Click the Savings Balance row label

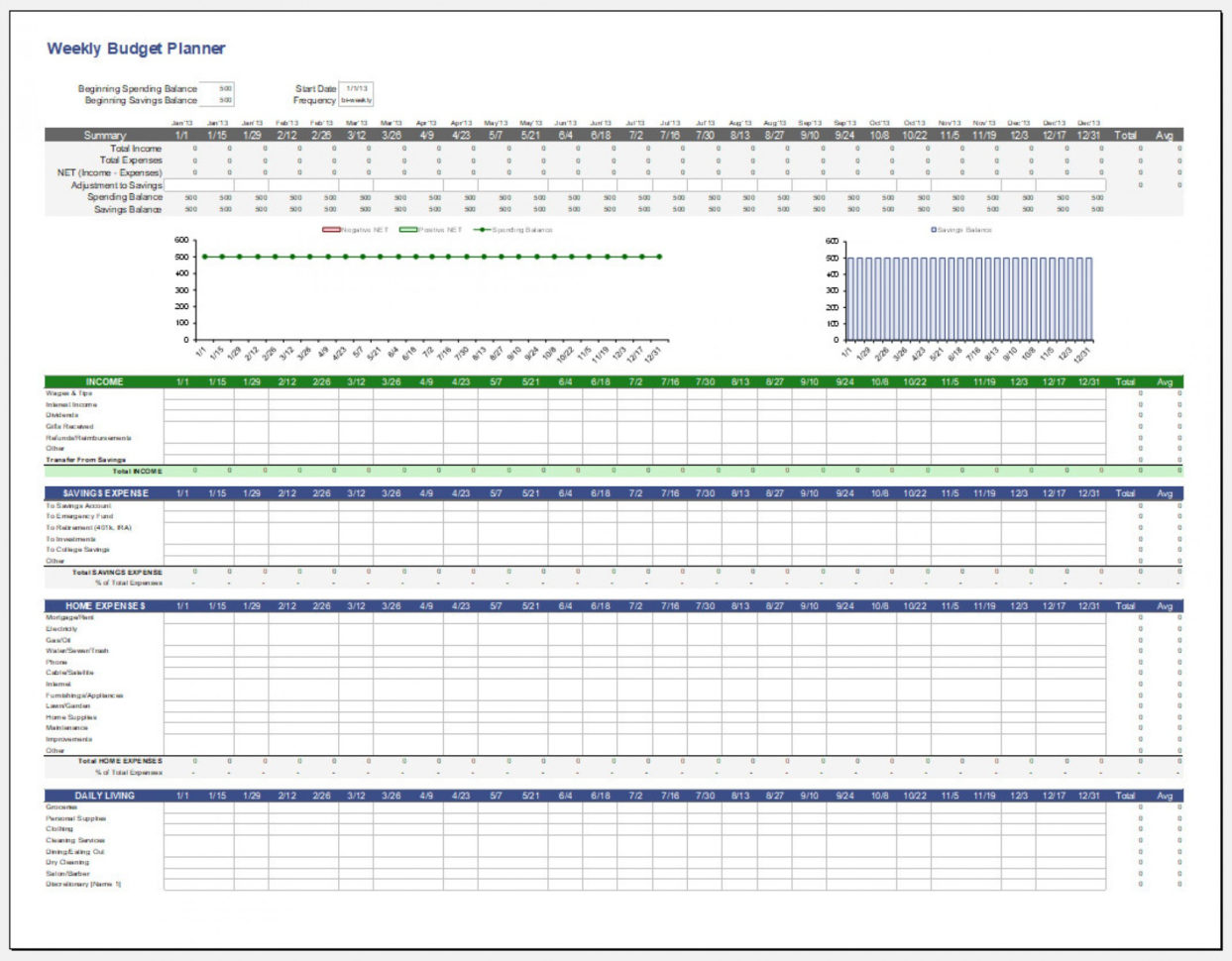pos(128,209)
